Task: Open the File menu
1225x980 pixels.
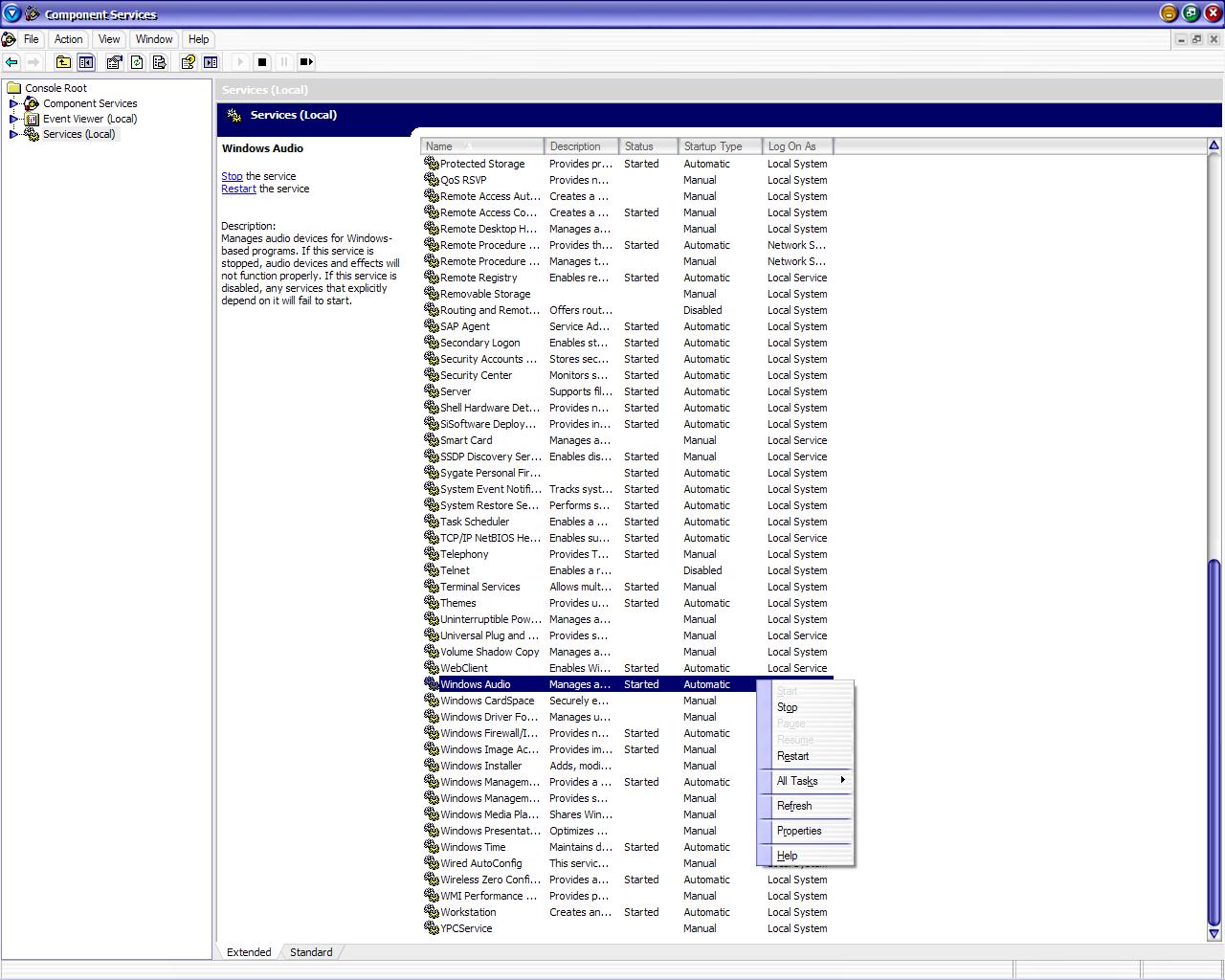Action: pyautogui.click(x=32, y=39)
